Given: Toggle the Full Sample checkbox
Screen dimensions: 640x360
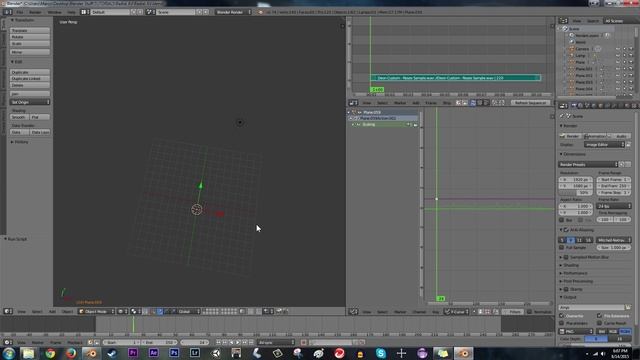Looking at the screenshot, I should pyautogui.click(x=562, y=247).
